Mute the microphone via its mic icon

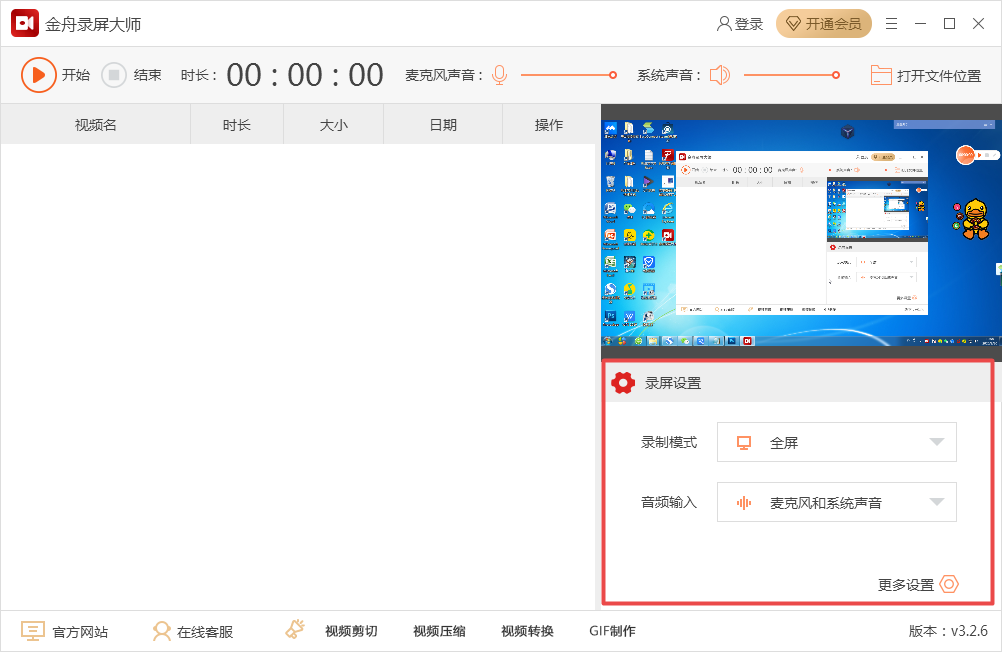pyautogui.click(x=499, y=75)
